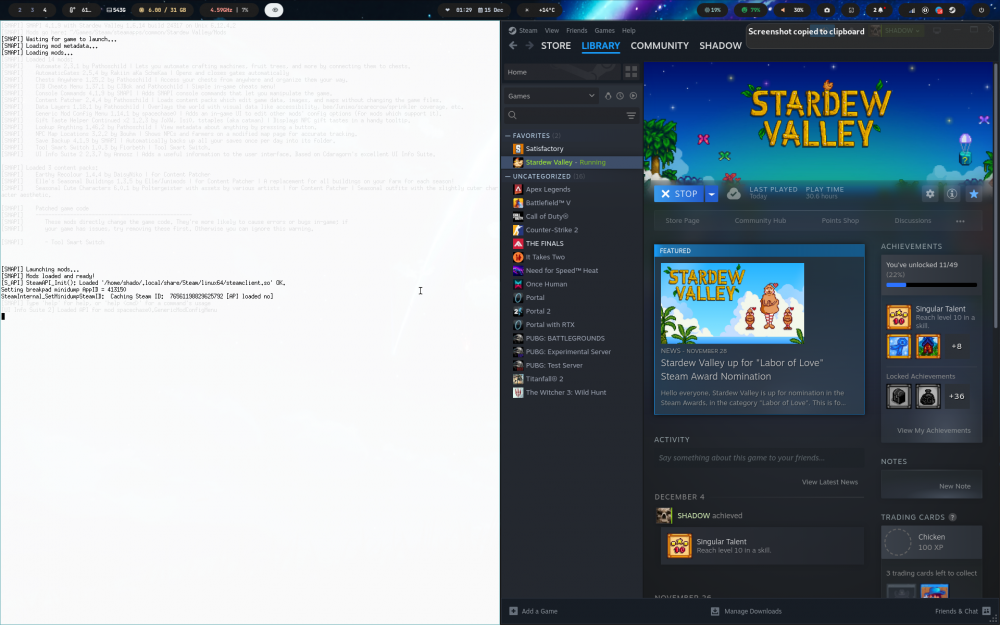
Task: Open Stardew Valley game settings gear
Action: (930, 194)
